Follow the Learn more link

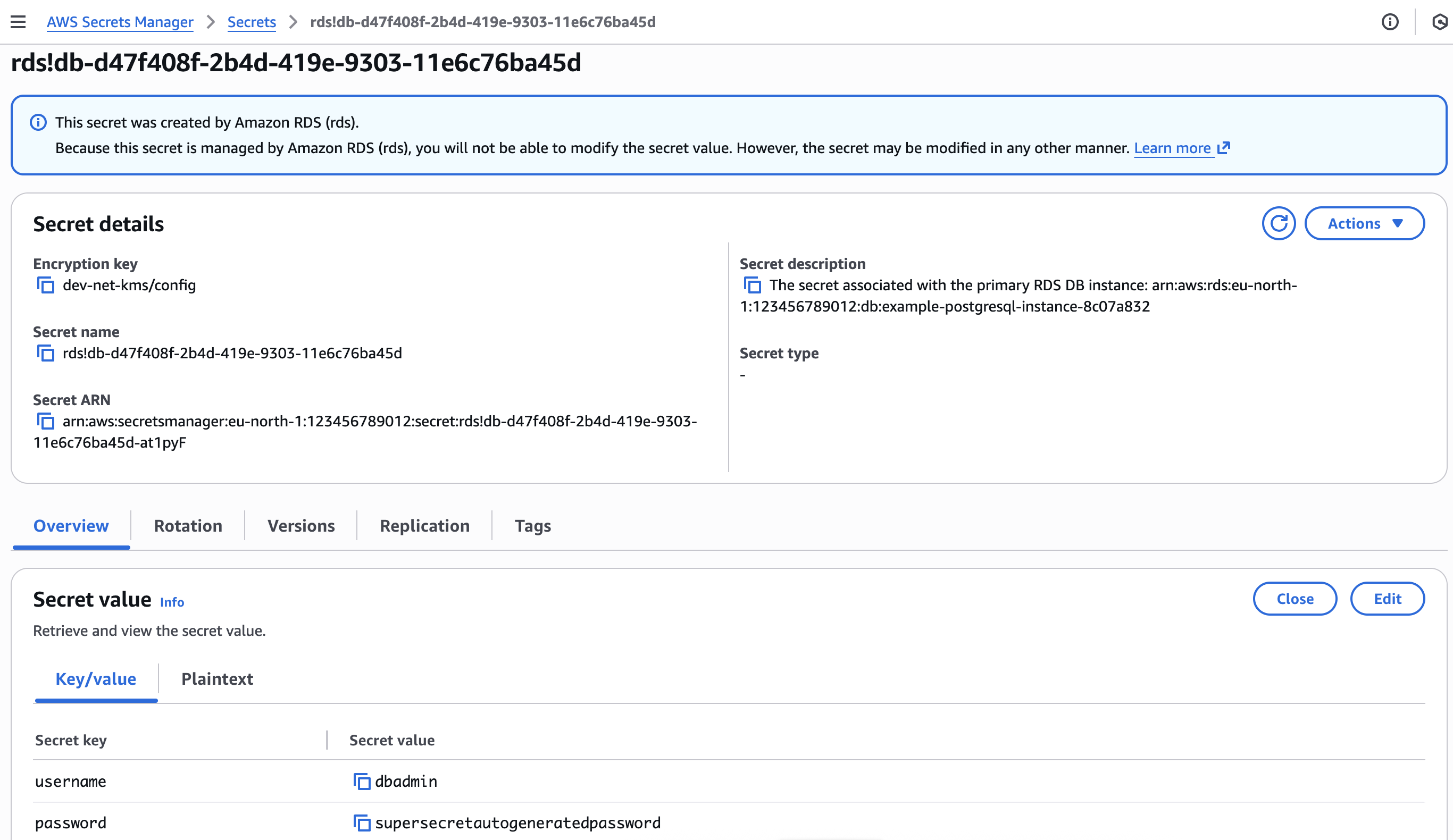point(1172,148)
